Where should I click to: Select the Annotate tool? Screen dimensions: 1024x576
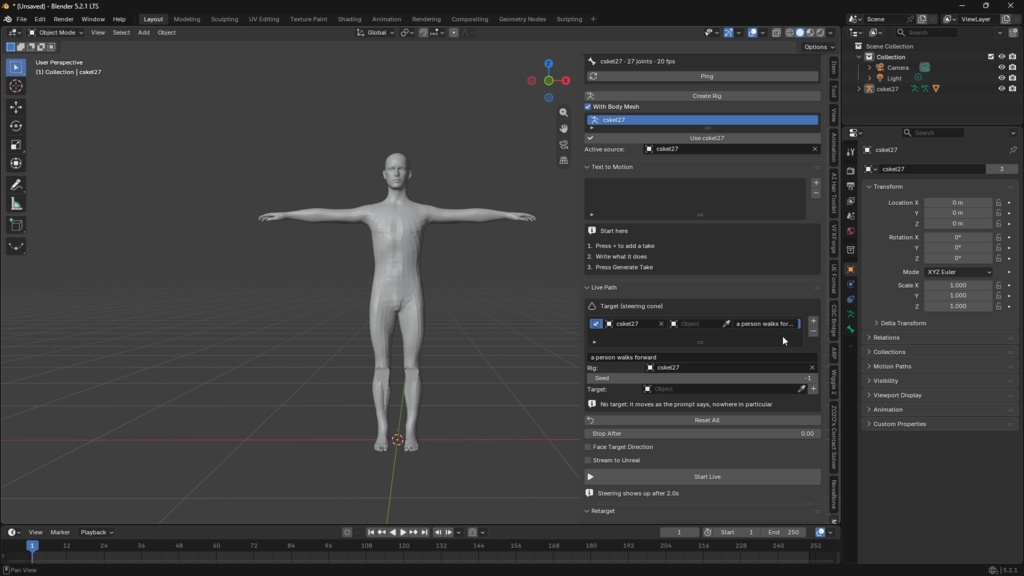(16, 185)
